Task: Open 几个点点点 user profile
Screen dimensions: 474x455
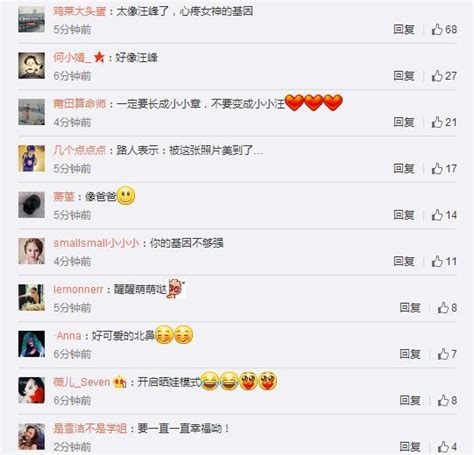Action: 80,150
